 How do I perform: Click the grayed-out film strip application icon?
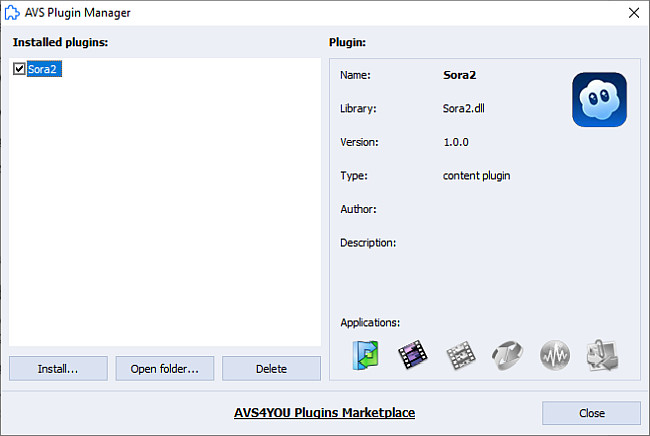click(460, 355)
